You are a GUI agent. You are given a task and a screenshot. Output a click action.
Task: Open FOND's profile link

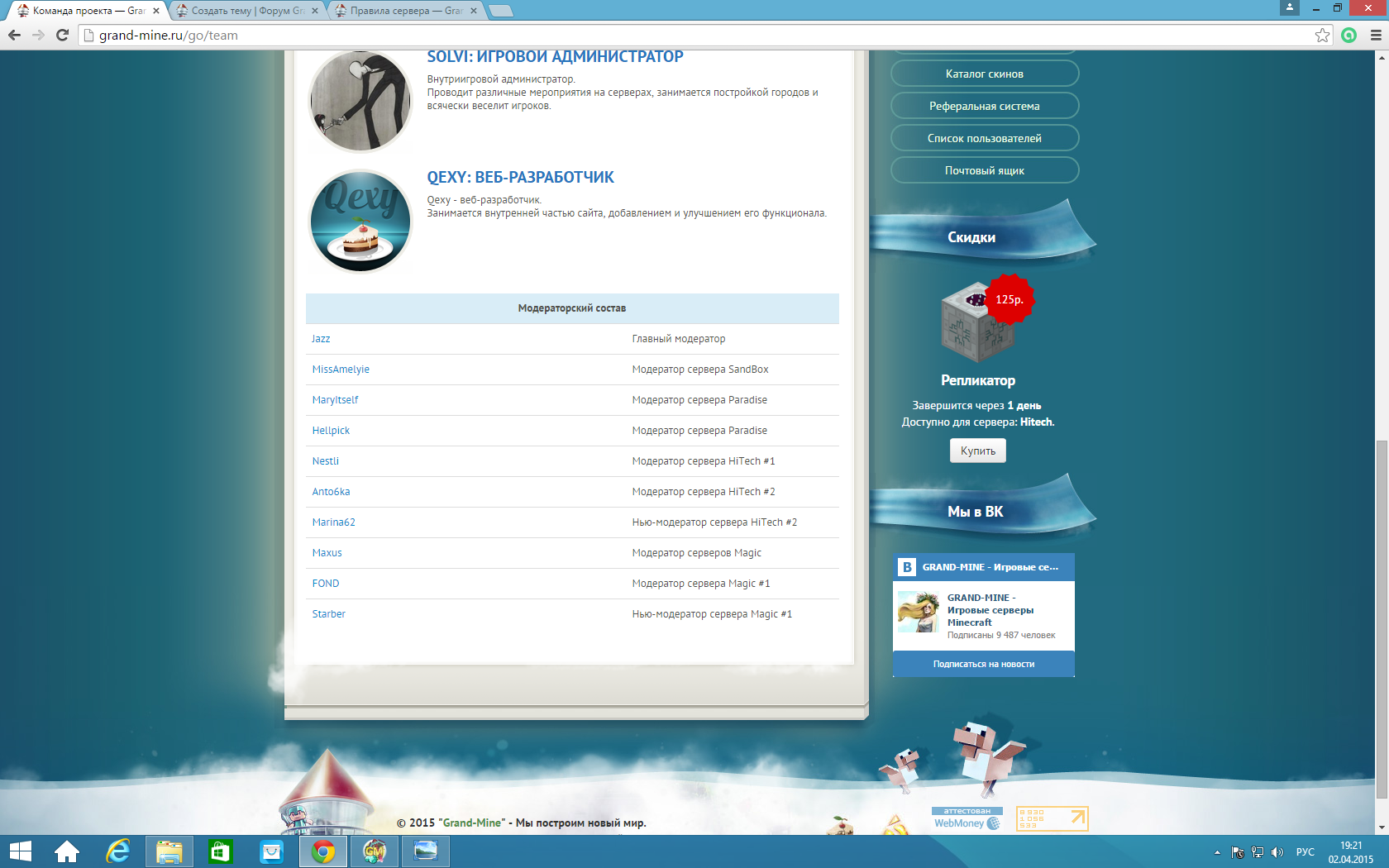326,584
